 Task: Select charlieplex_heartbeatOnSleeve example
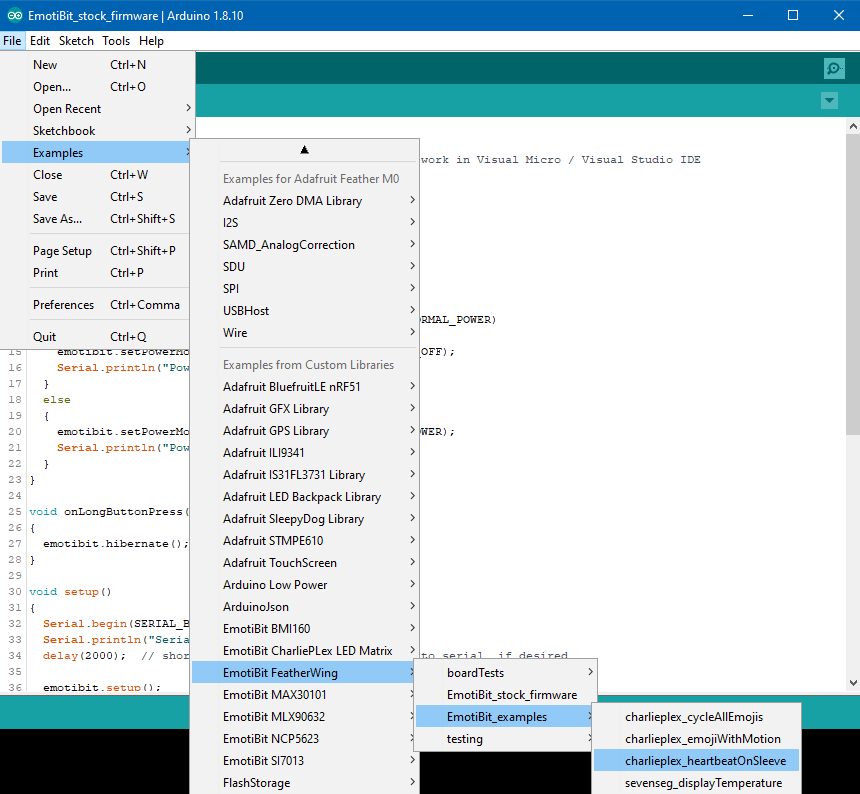[705, 761]
